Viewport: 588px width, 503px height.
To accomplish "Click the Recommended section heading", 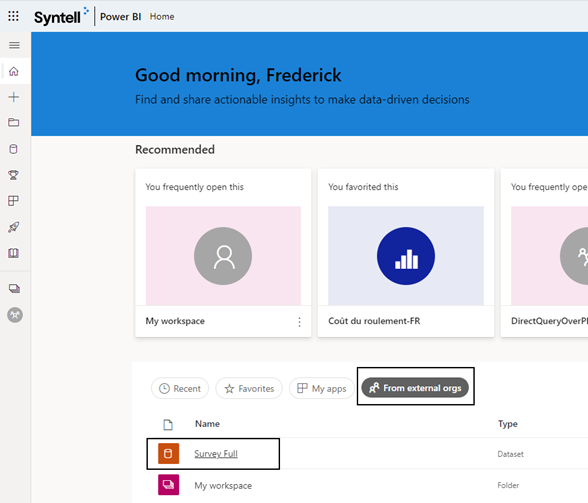I will pyautogui.click(x=175, y=149).
